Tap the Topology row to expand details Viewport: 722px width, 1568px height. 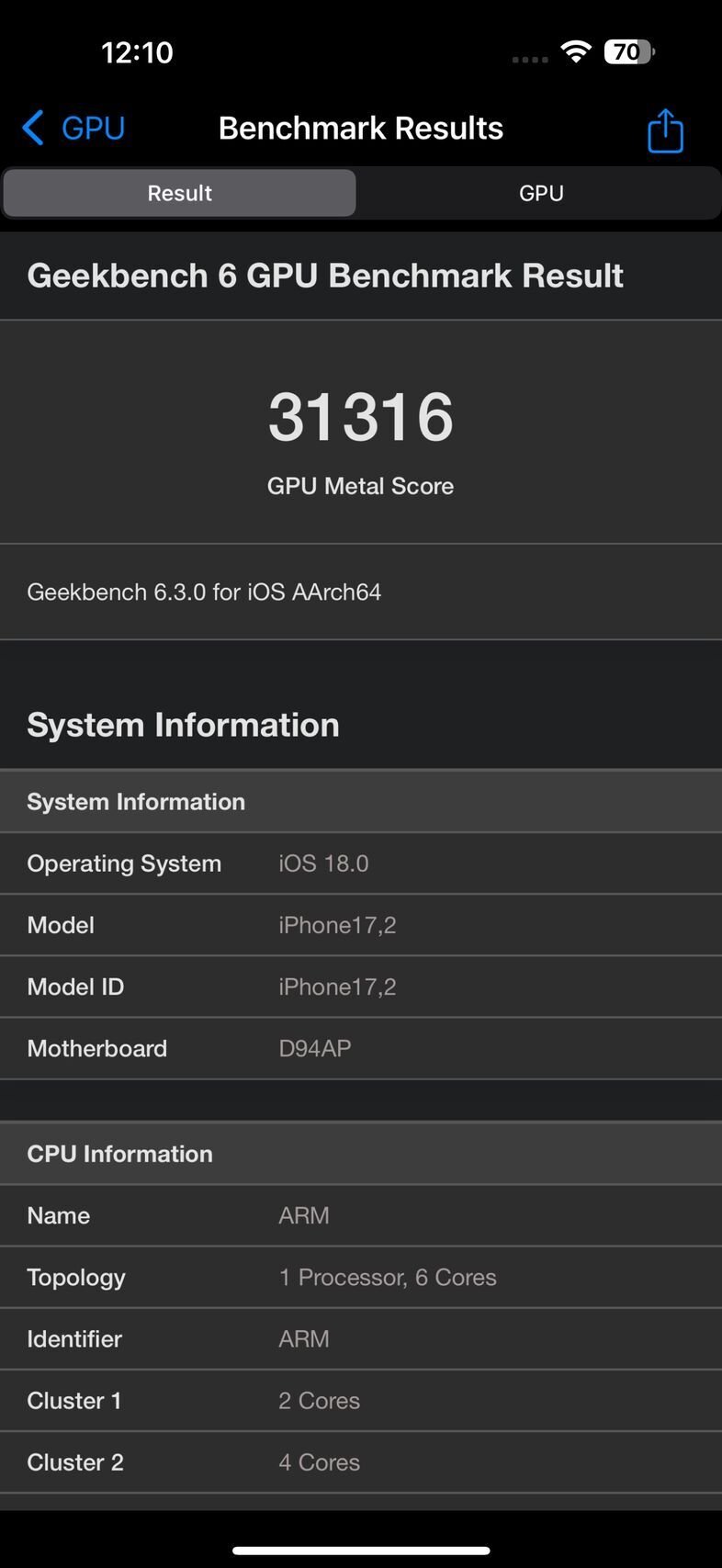(361, 1277)
